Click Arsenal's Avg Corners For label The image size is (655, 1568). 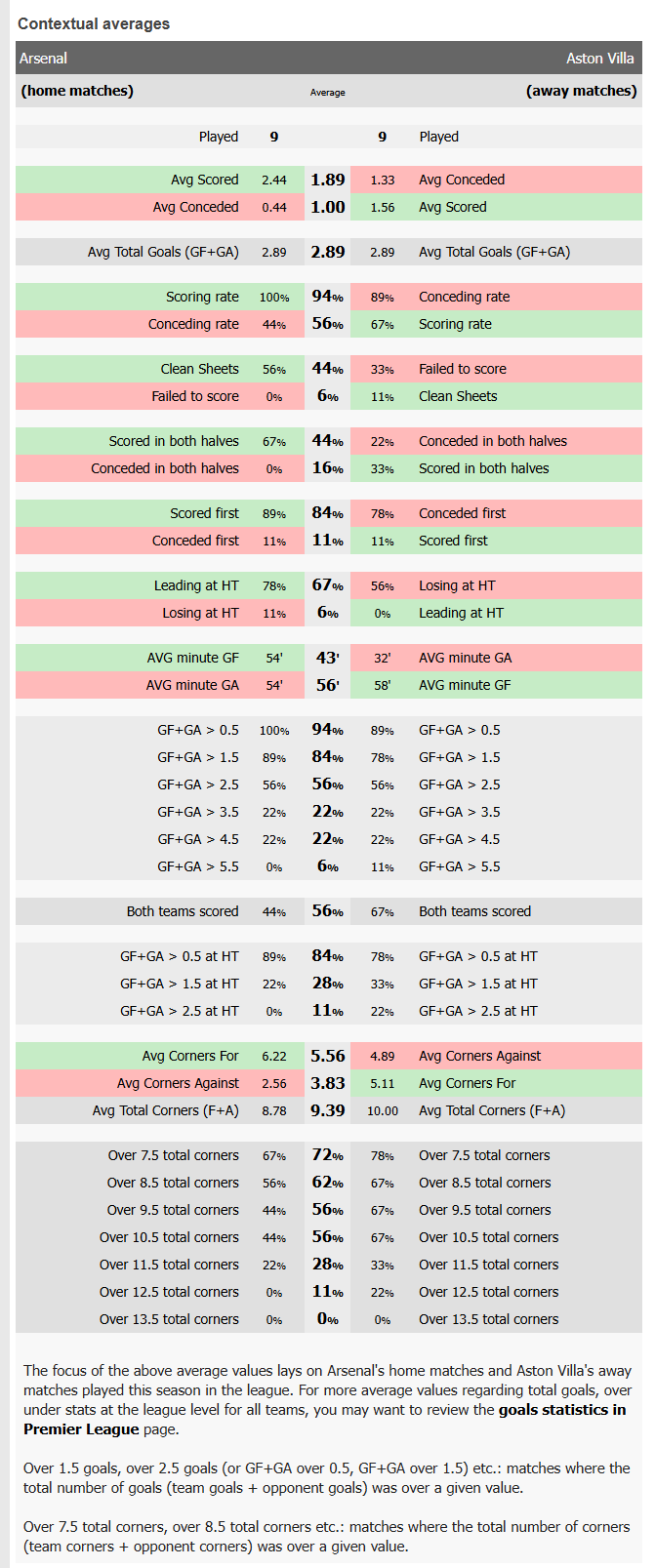[189, 1056]
